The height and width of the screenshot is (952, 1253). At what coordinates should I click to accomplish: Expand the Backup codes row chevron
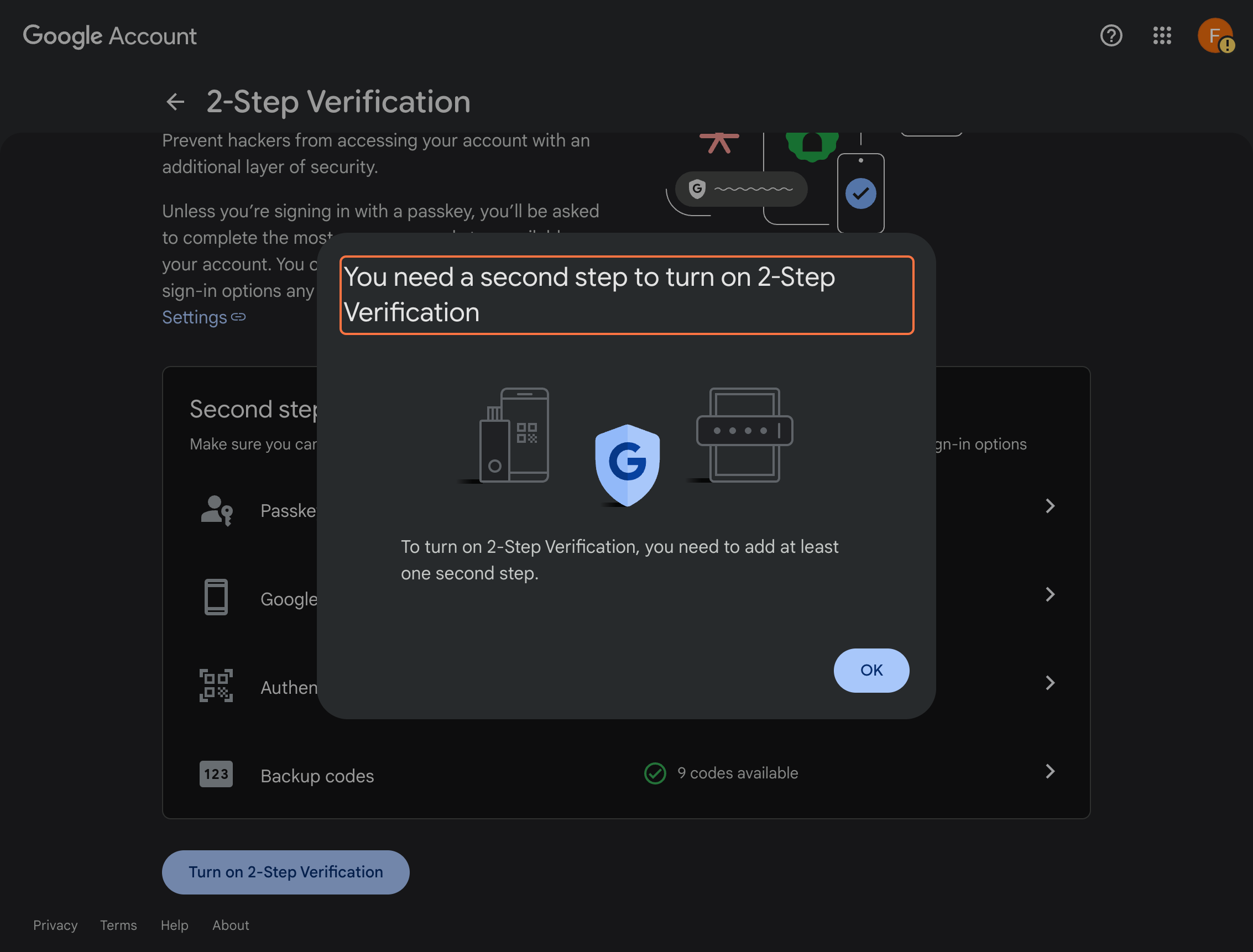click(1051, 771)
